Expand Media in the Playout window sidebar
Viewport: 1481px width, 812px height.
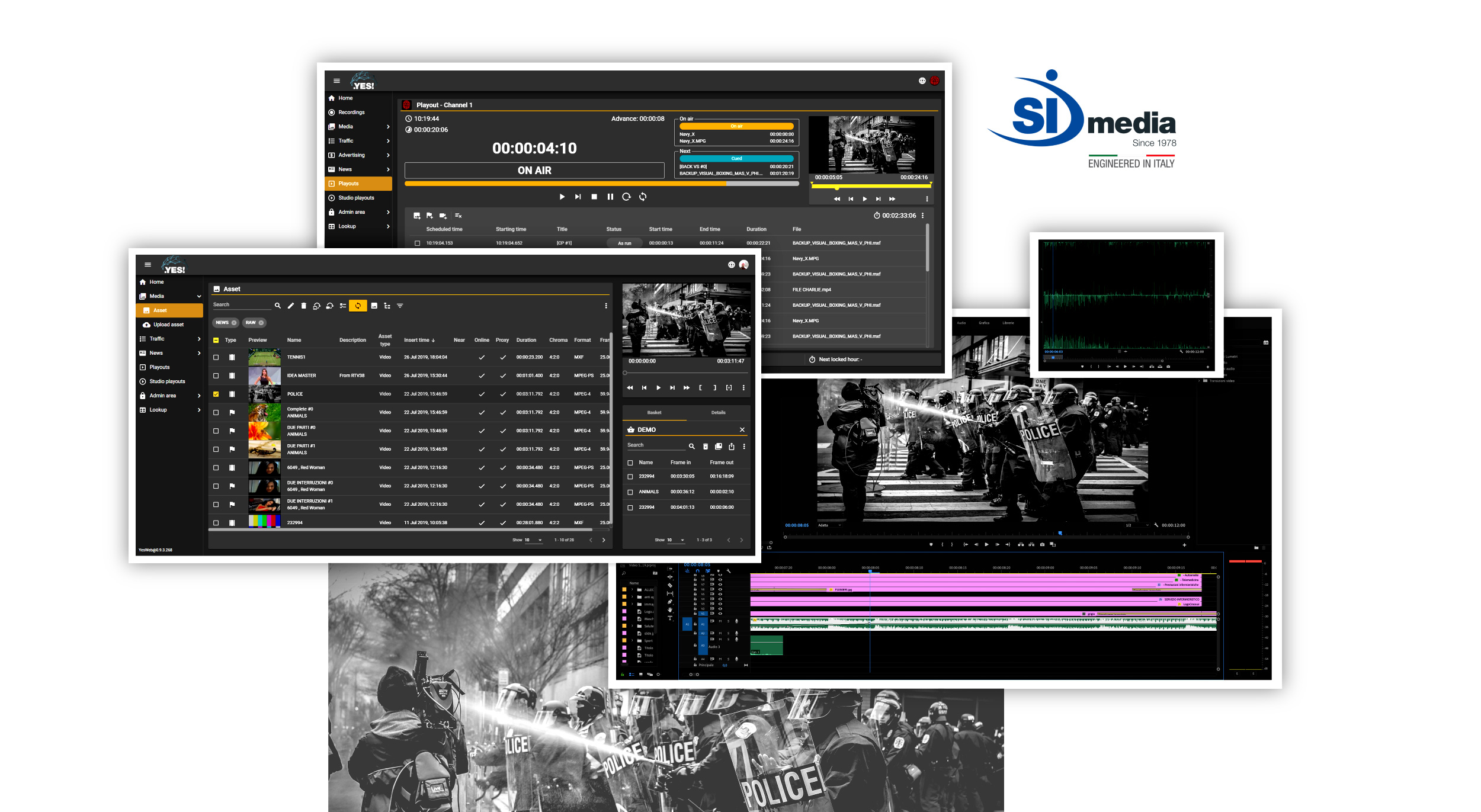coord(387,127)
